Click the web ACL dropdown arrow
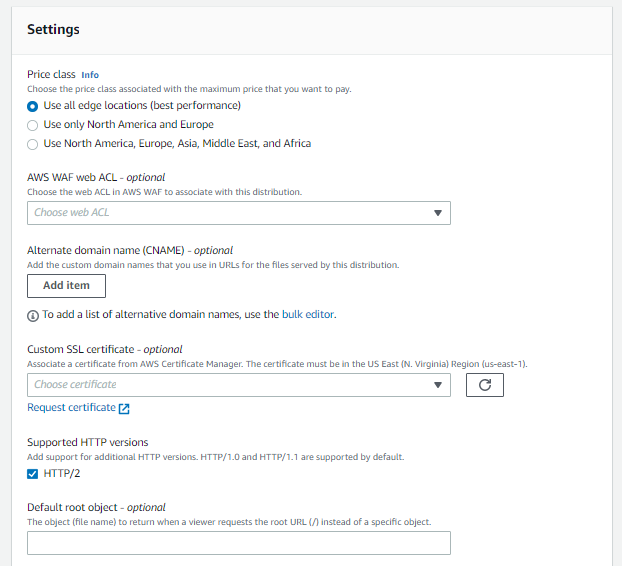 click(x=438, y=213)
